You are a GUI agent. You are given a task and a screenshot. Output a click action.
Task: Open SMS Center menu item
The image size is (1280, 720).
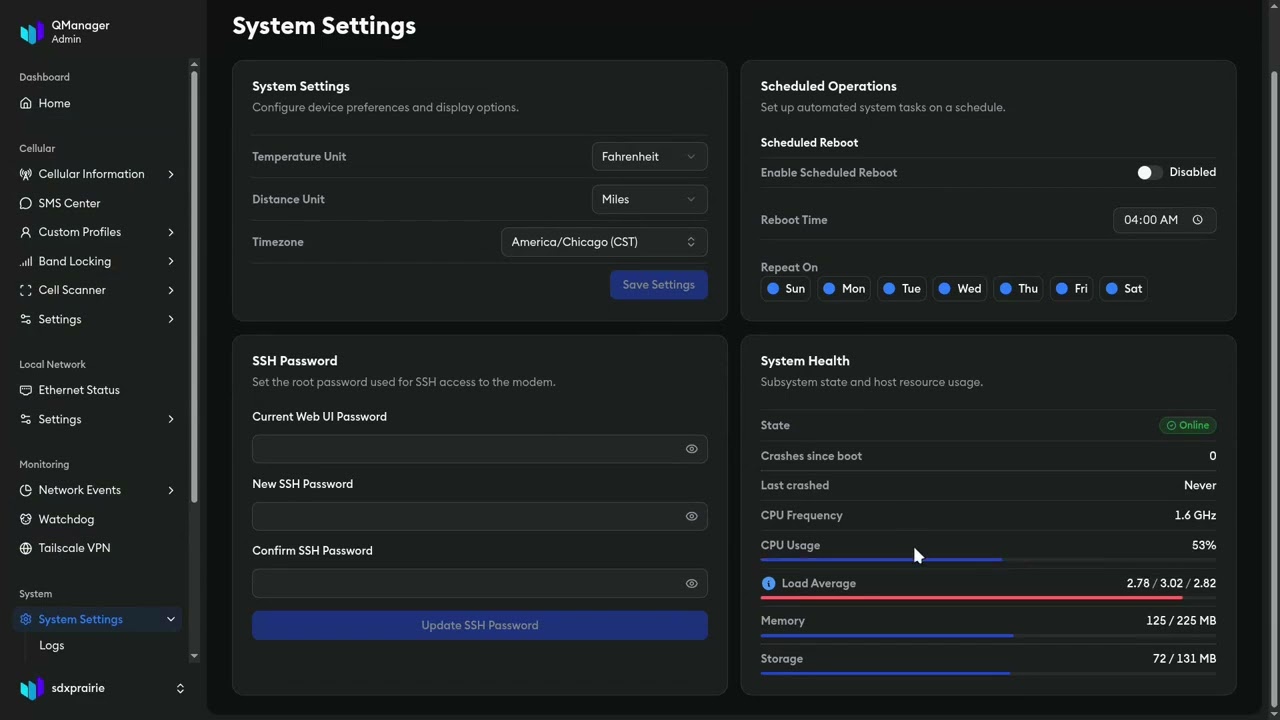pos(97,203)
